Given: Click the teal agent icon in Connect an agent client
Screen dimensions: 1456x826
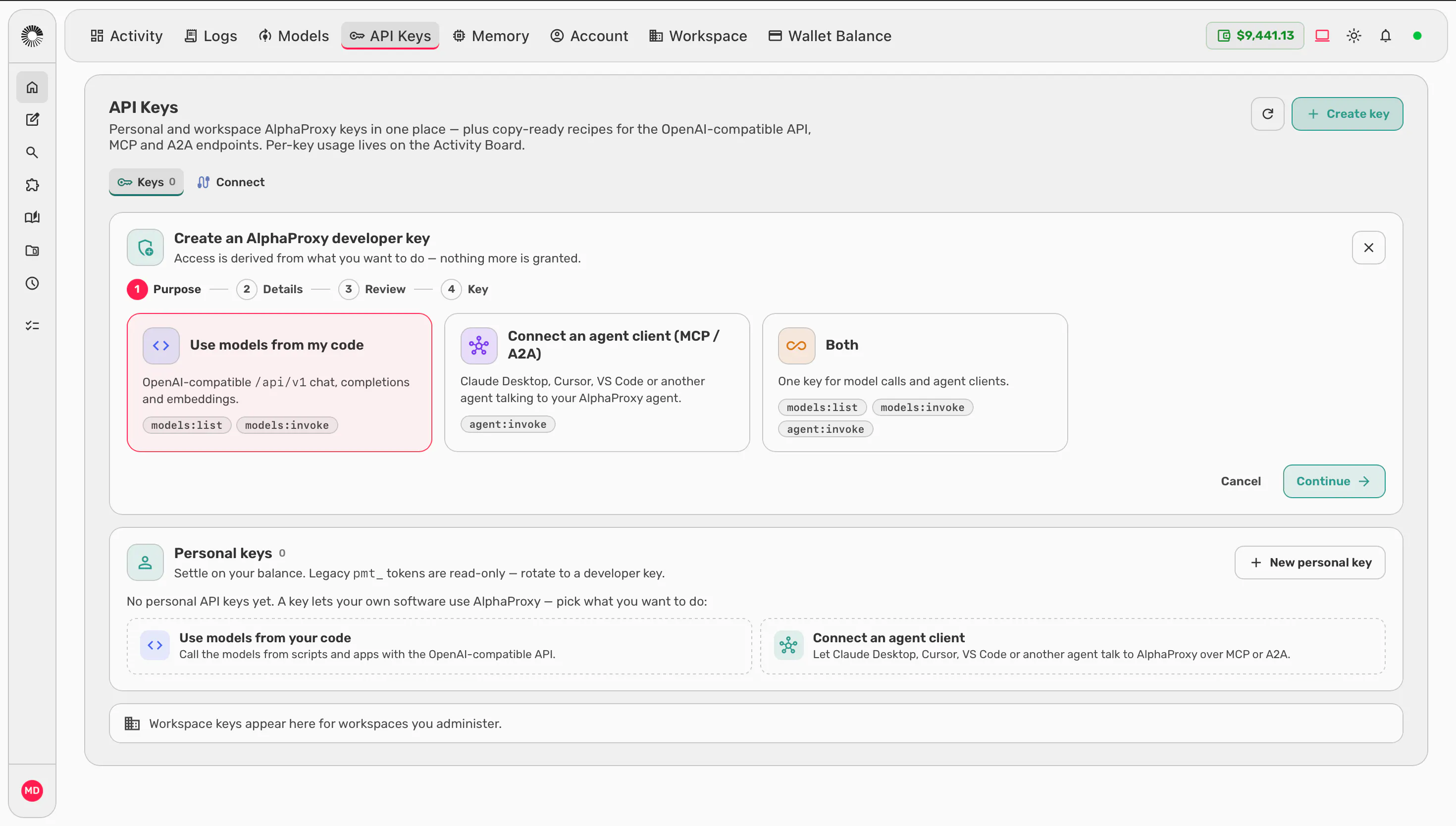Looking at the screenshot, I should [788, 645].
